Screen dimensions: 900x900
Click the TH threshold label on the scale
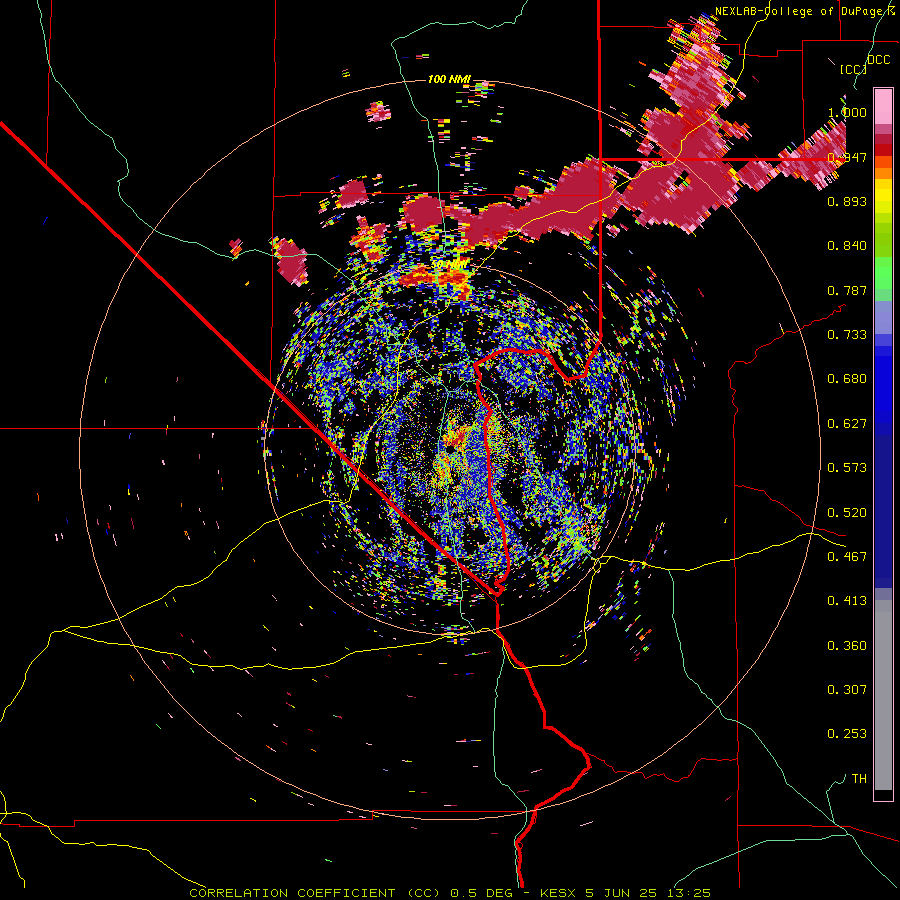click(x=859, y=779)
